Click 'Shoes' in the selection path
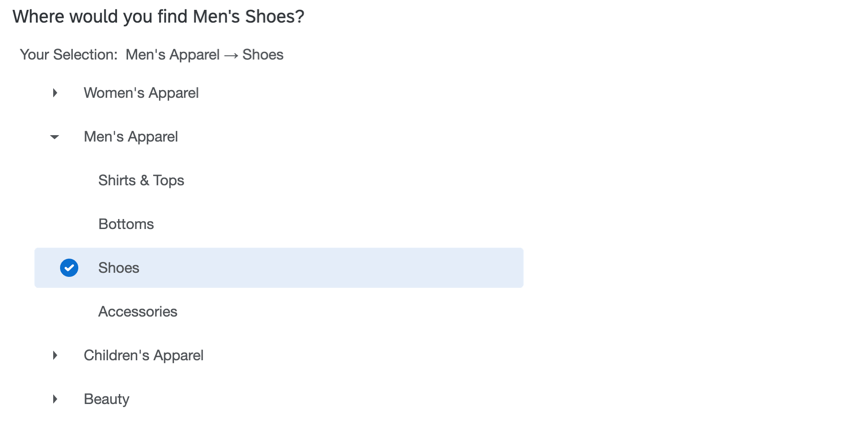Viewport: 850px width, 425px height. (x=263, y=55)
